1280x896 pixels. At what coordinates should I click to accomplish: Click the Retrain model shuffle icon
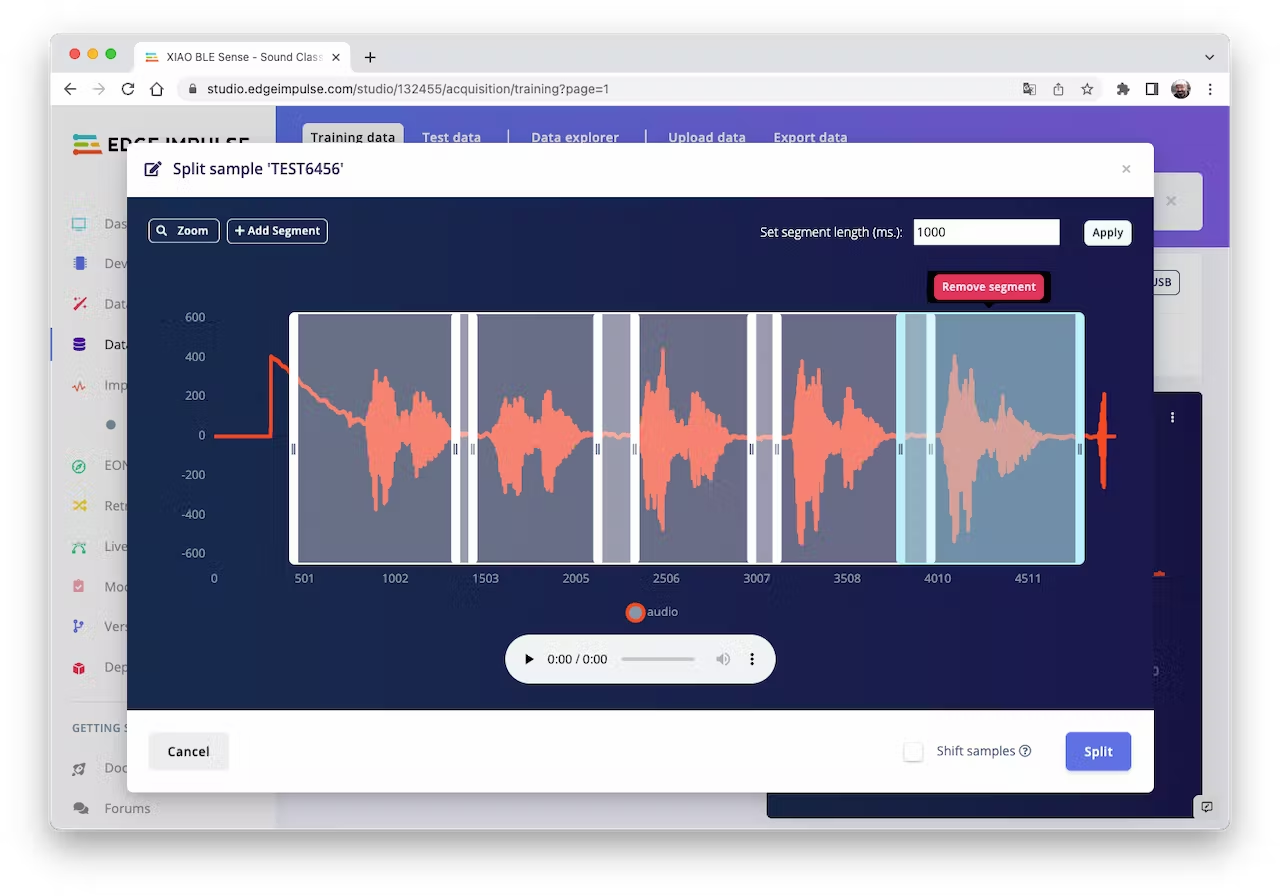[80, 506]
